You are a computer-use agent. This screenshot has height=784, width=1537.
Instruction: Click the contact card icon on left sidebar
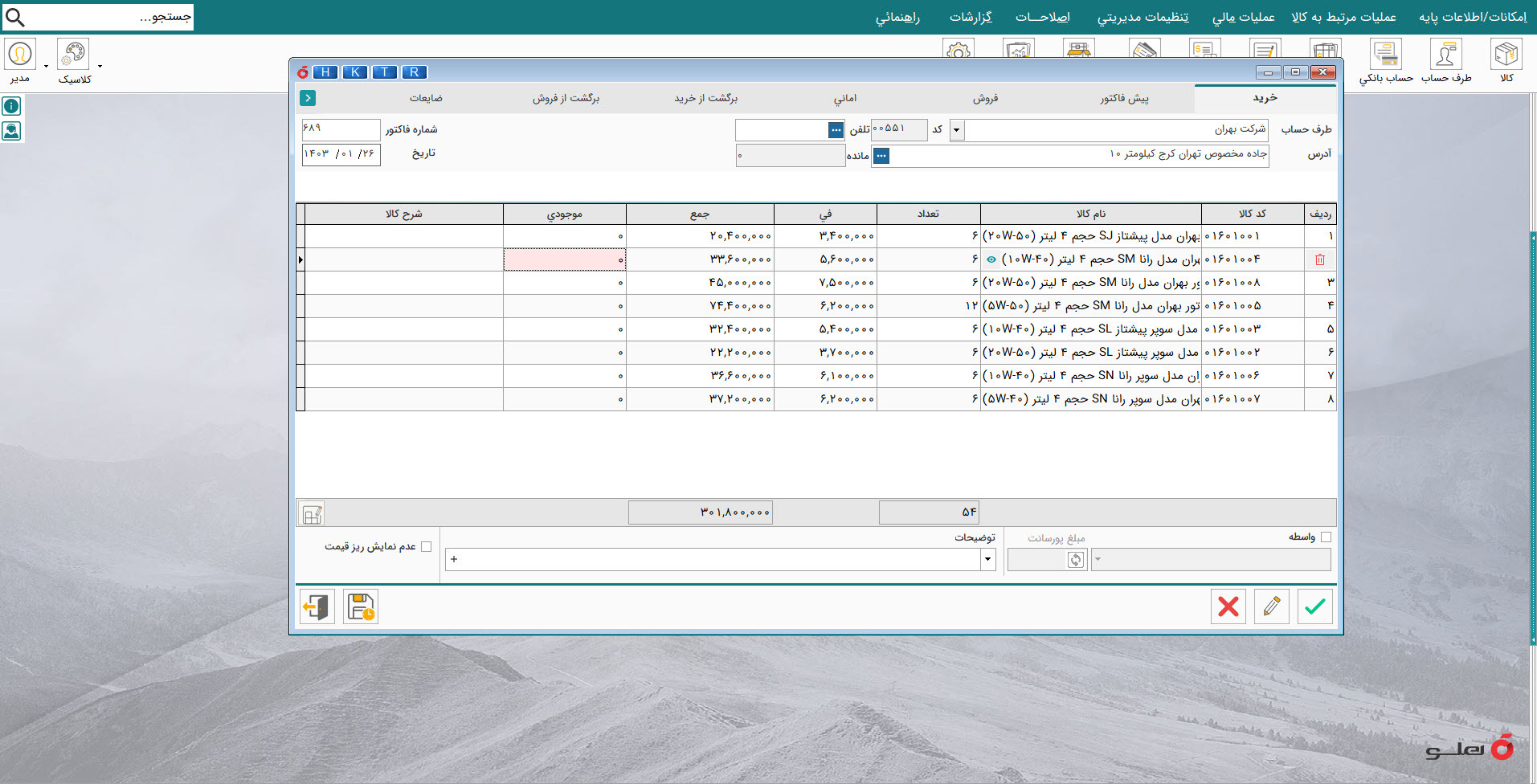(11, 131)
